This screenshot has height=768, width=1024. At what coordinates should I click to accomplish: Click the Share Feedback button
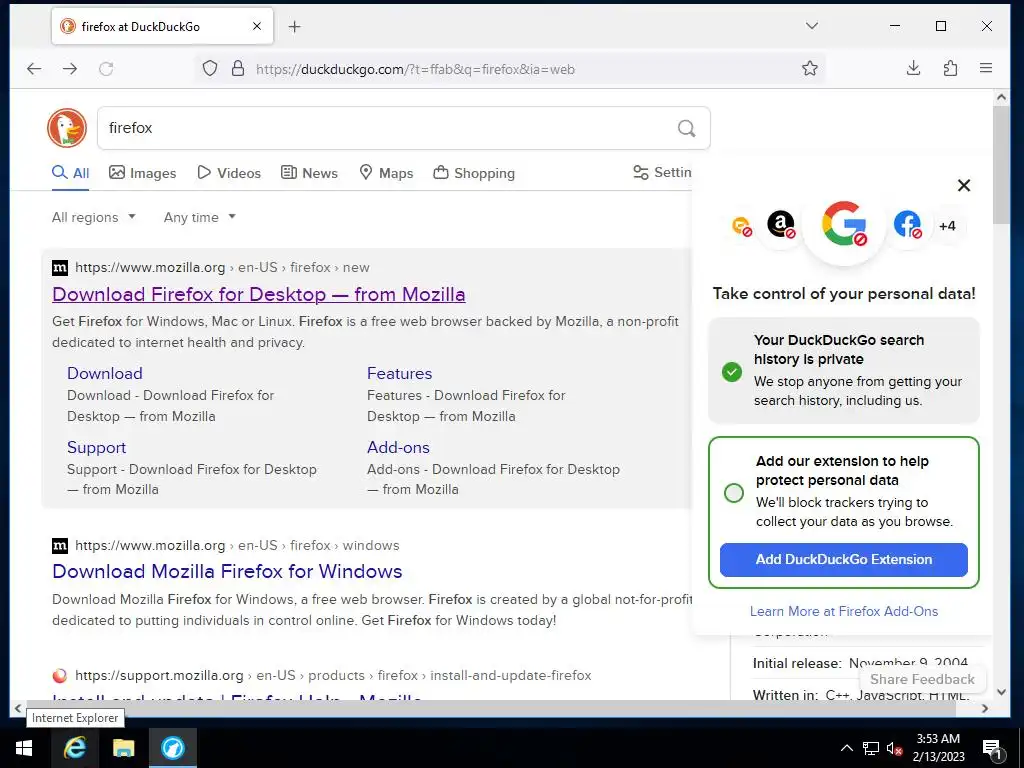pos(922,679)
